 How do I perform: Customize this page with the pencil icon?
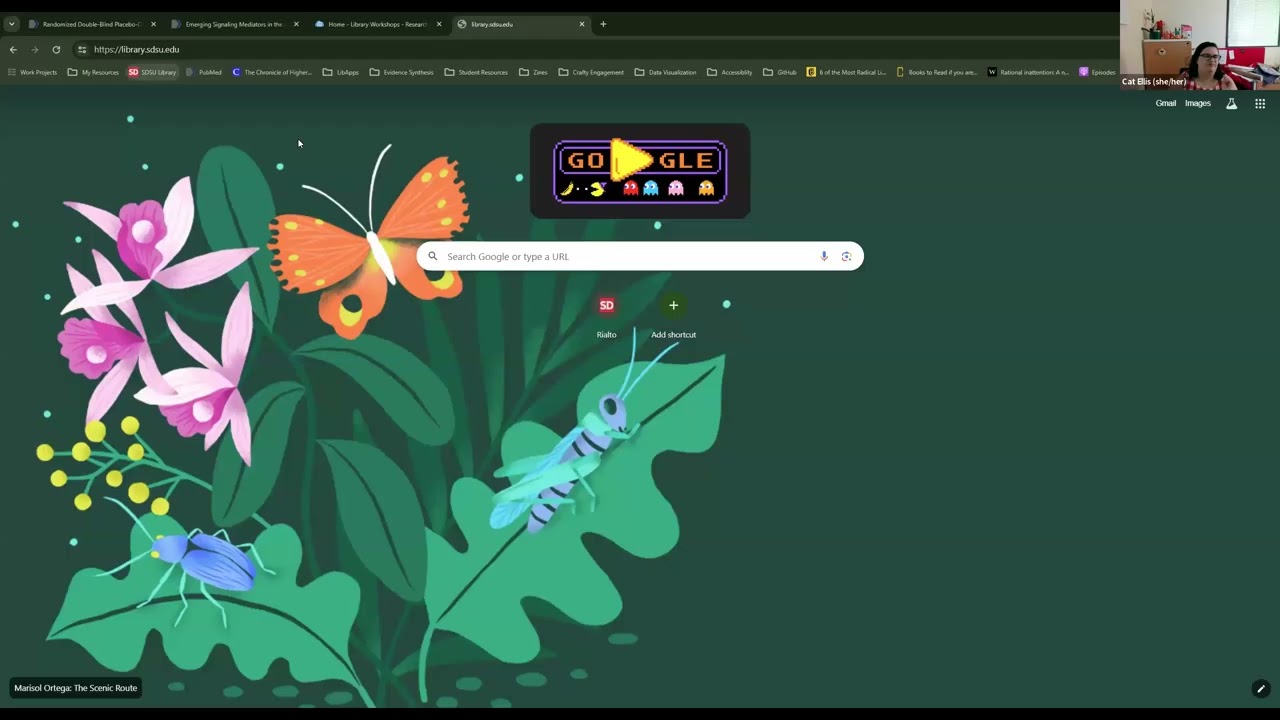point(1261,688)
